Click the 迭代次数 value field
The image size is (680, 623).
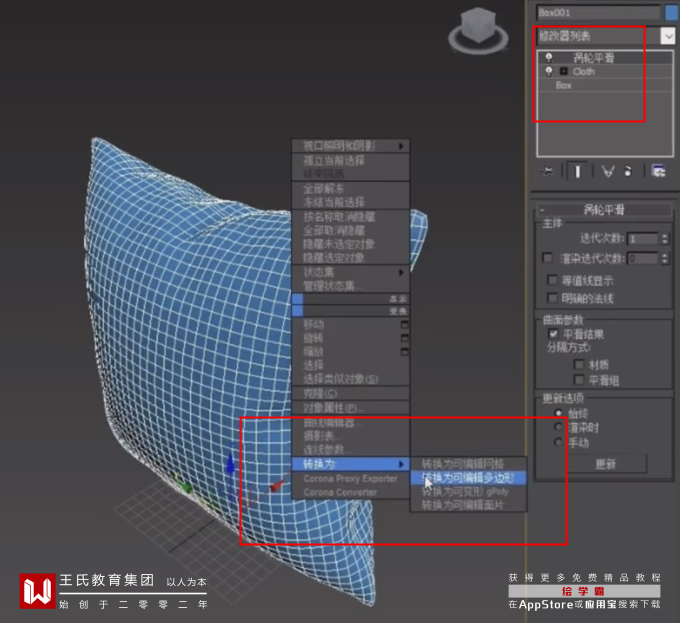click(x=644, y=238)
